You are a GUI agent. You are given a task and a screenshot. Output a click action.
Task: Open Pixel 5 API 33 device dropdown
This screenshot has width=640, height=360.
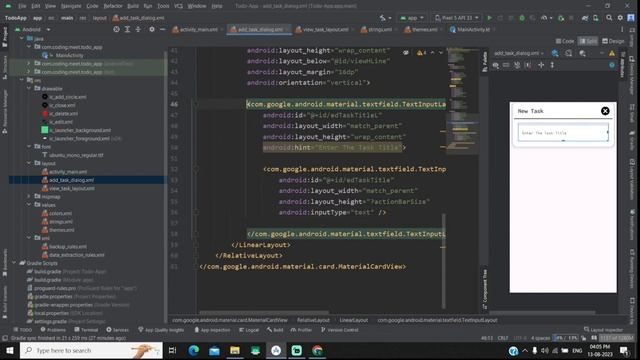[456, 18]
